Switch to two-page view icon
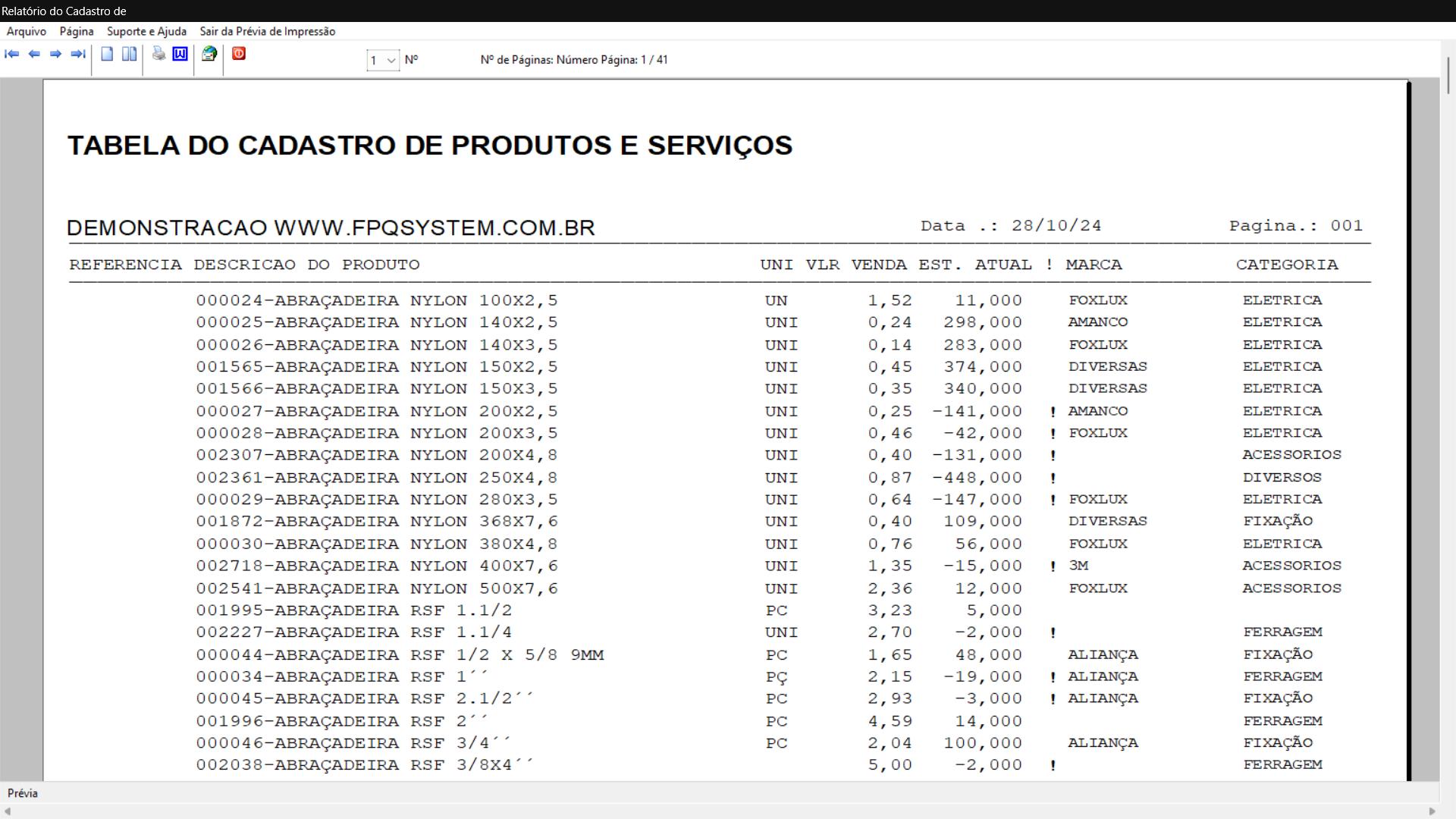The width and height of the screenshot is (1456, 819). (x=130, y=54)
